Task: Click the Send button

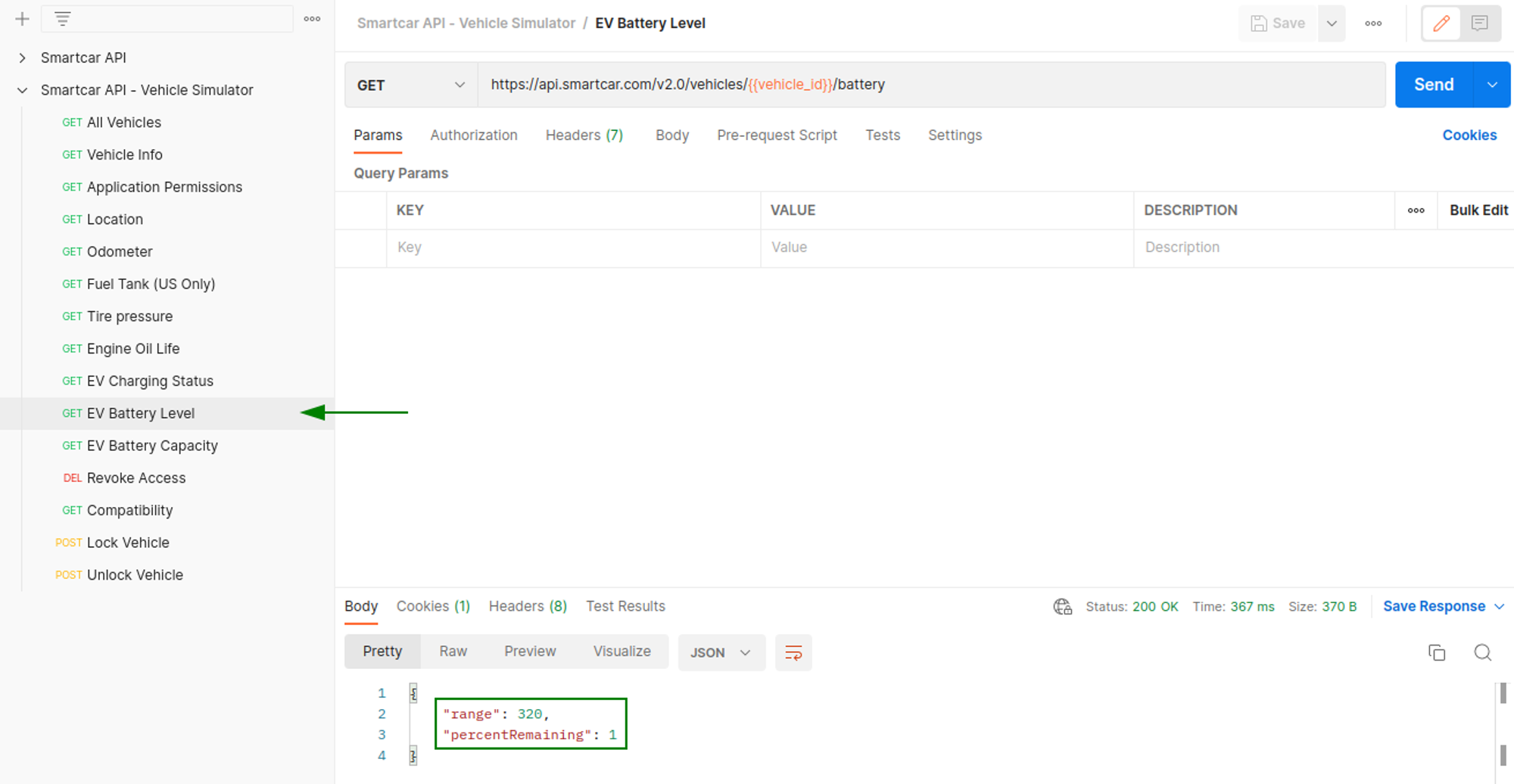Action: (x=1434, y=85)
